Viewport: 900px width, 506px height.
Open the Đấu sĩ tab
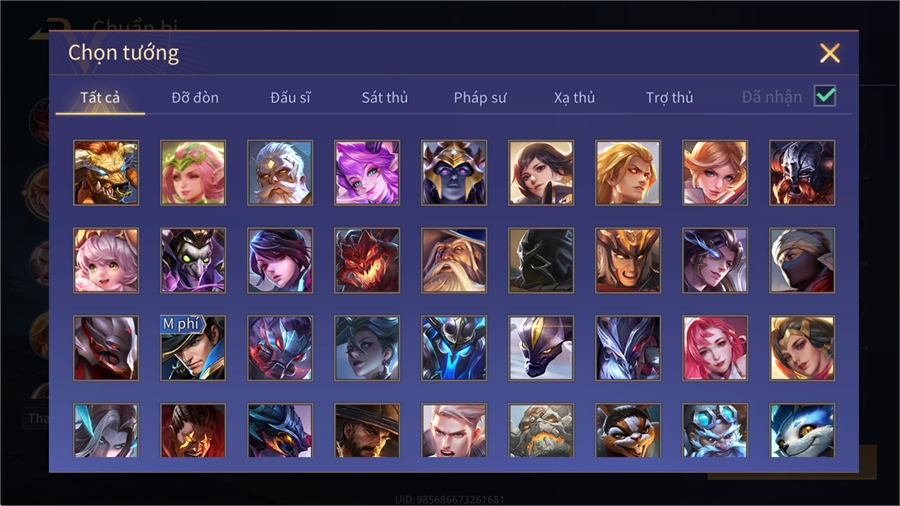click(290, 98)
